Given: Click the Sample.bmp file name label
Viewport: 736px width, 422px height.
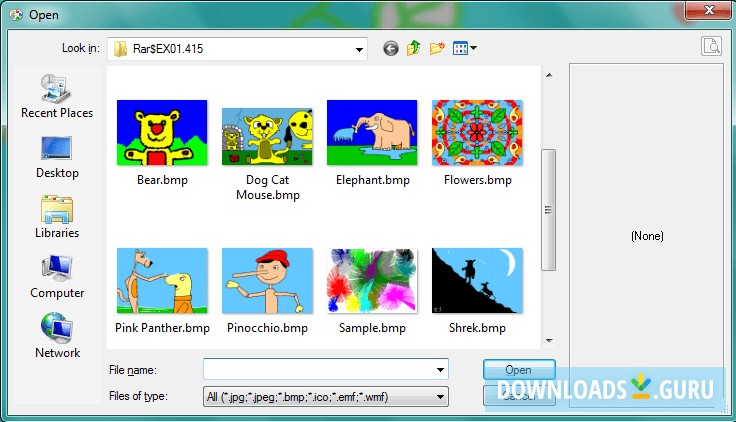Looking at the screenshot, I should (x=372, y=328).
